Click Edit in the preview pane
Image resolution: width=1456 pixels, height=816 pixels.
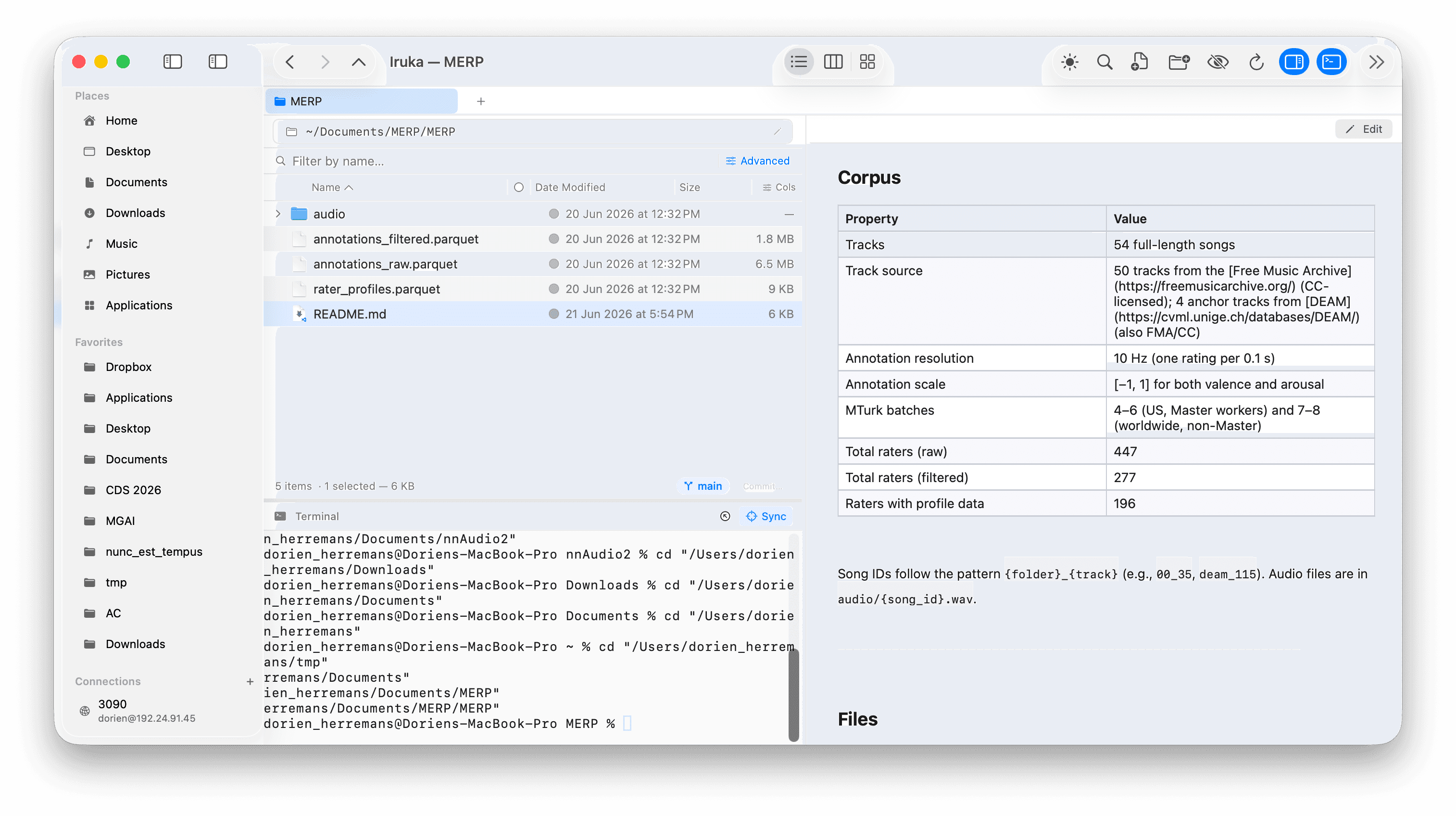pos(1363,129)
